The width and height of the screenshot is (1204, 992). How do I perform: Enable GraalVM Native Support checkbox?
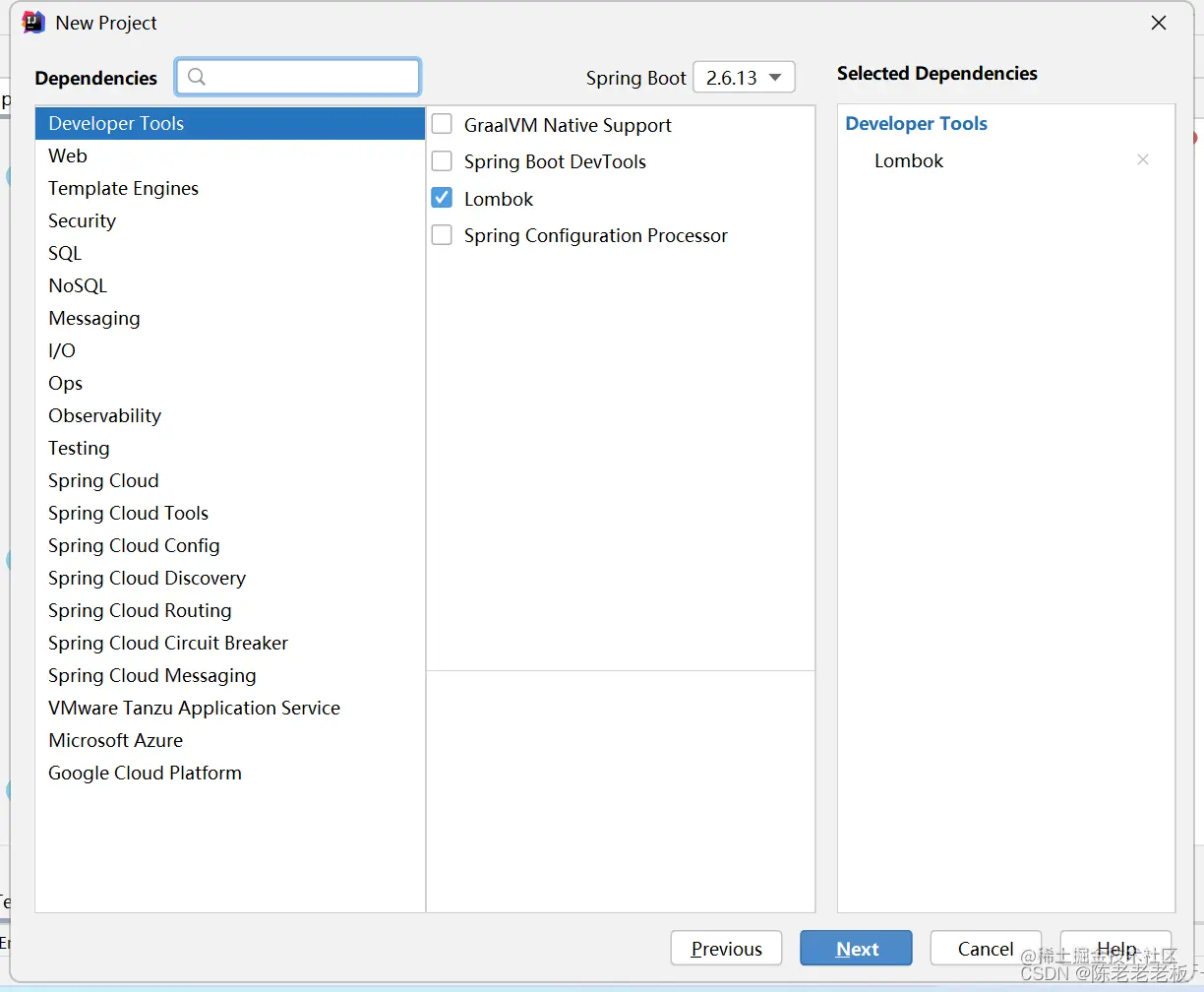coord(443,125)
